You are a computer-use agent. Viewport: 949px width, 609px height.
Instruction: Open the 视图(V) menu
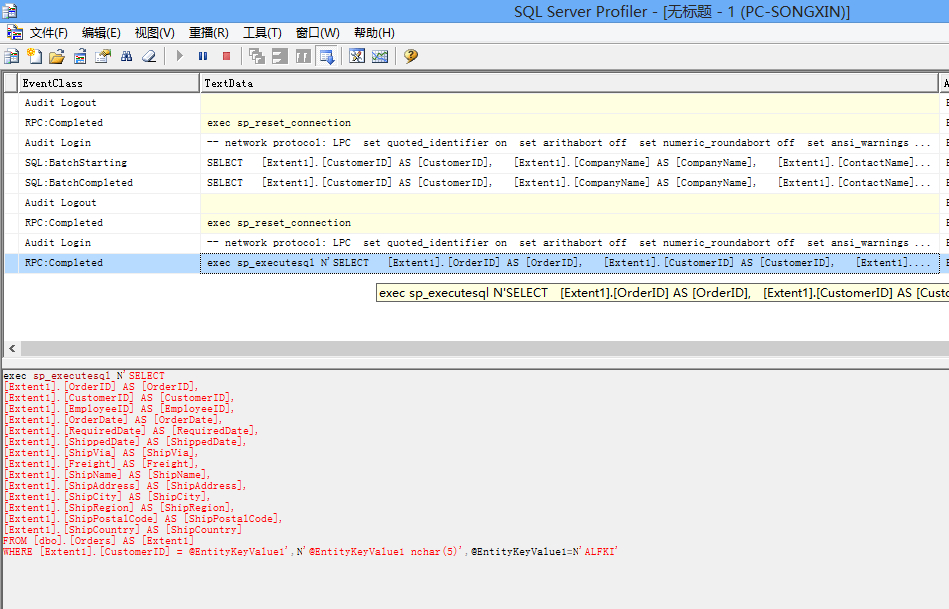pos(154,33)
